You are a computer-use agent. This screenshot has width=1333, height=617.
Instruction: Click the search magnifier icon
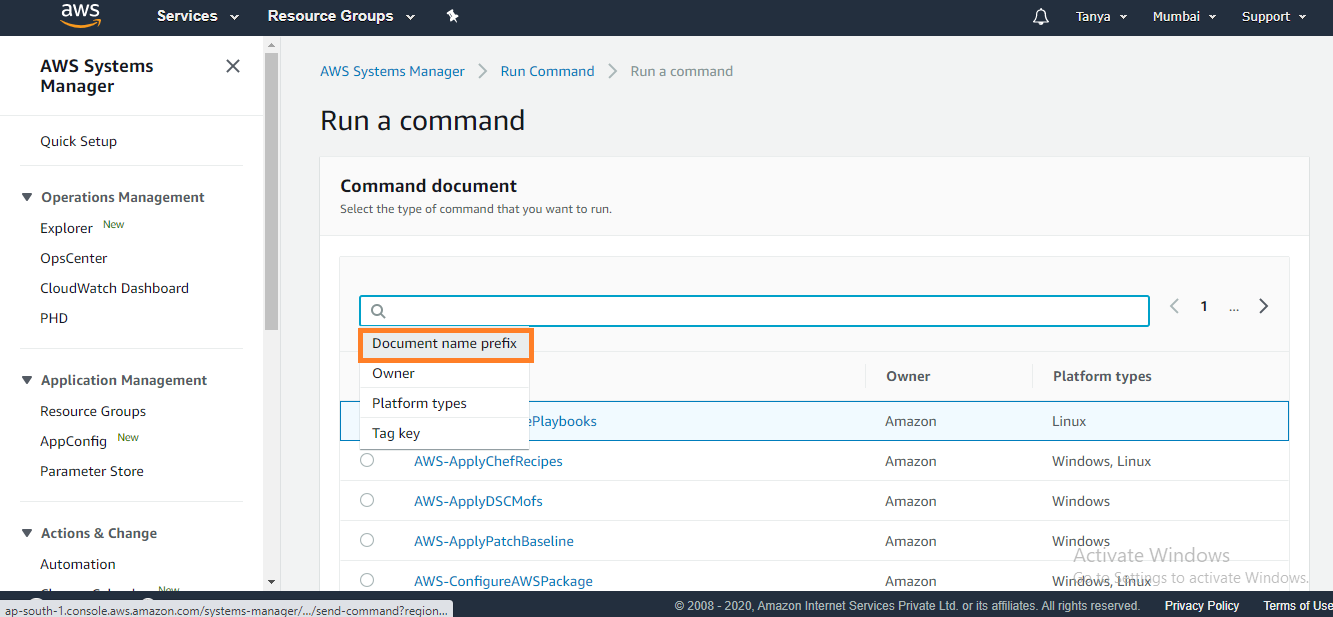coord(378,311)
